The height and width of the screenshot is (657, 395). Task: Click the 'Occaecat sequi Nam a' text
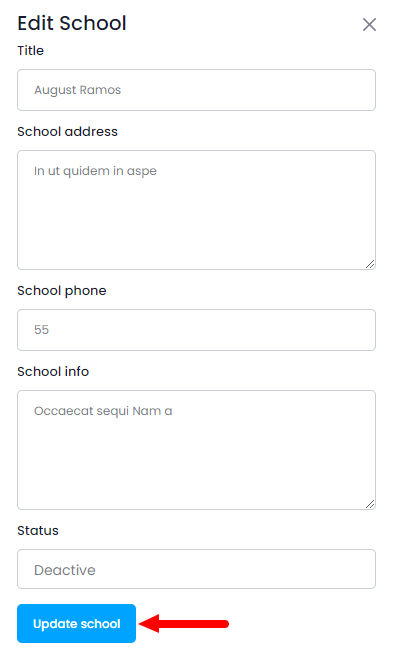tap(103, 411)
